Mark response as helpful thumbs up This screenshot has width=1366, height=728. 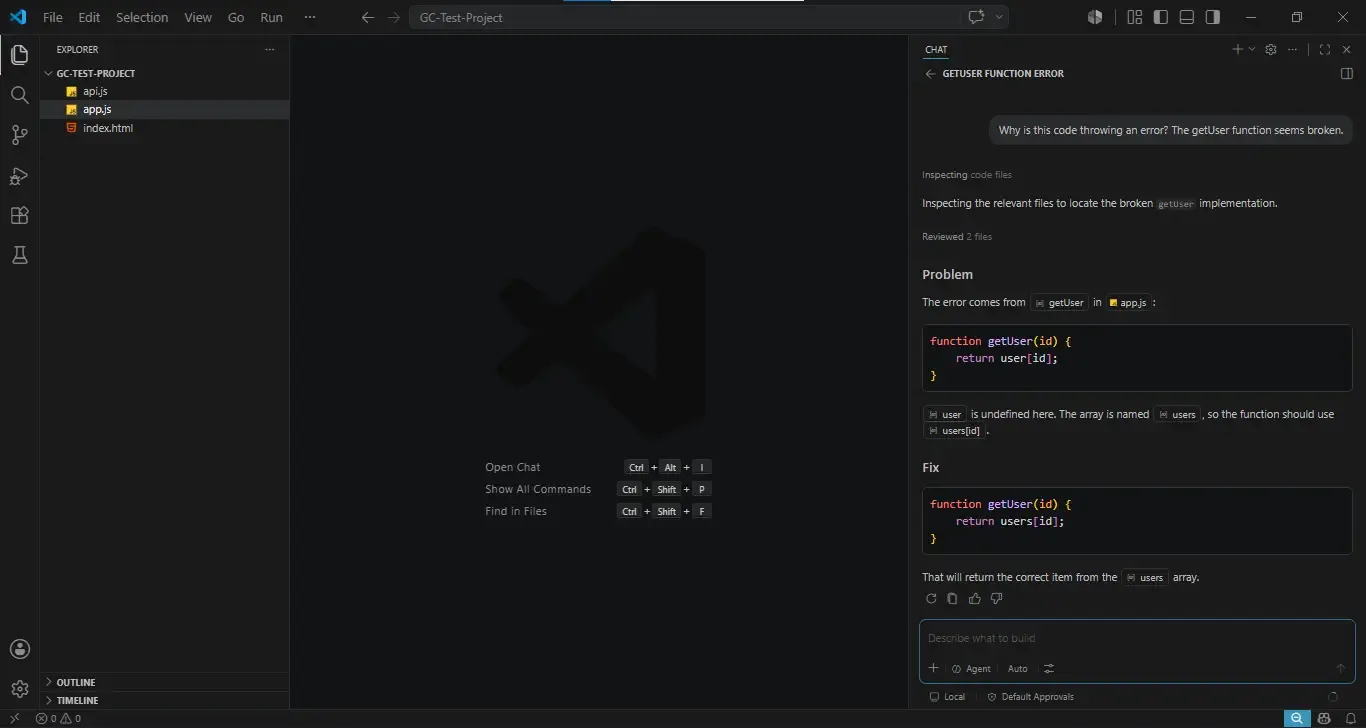click(x=974, y=599)
